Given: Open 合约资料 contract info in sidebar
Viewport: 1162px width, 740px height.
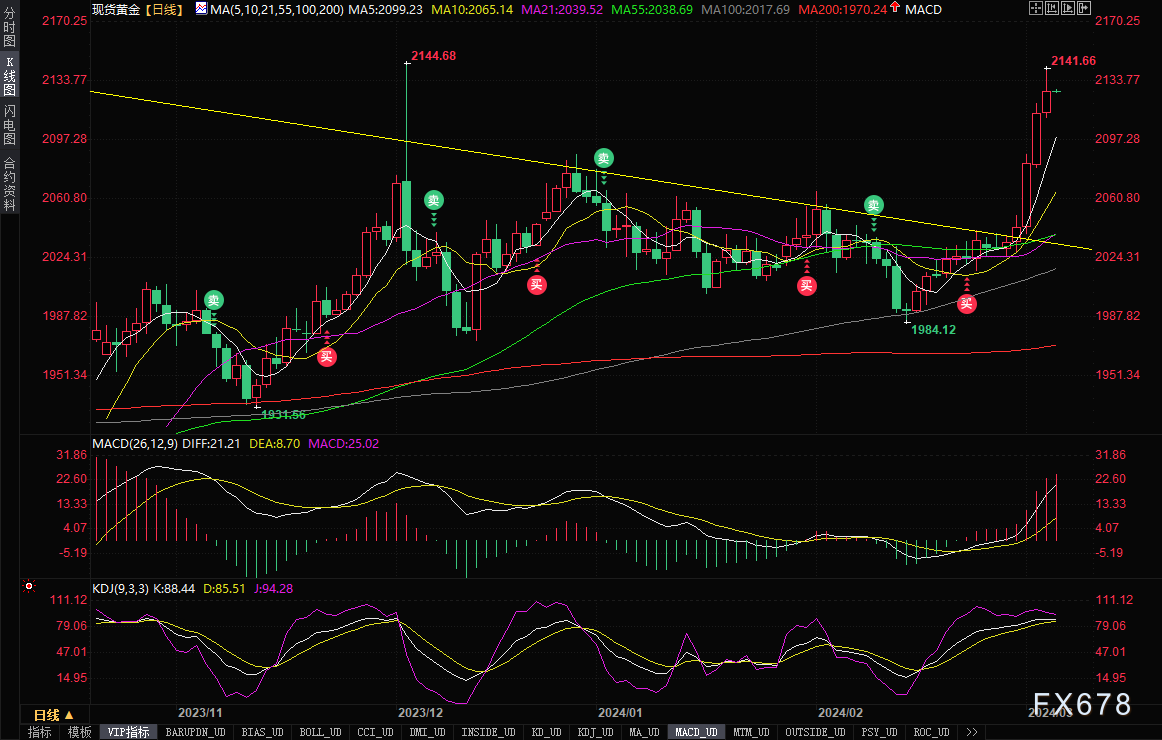Looking at the screenshot, I should point(10,184).
